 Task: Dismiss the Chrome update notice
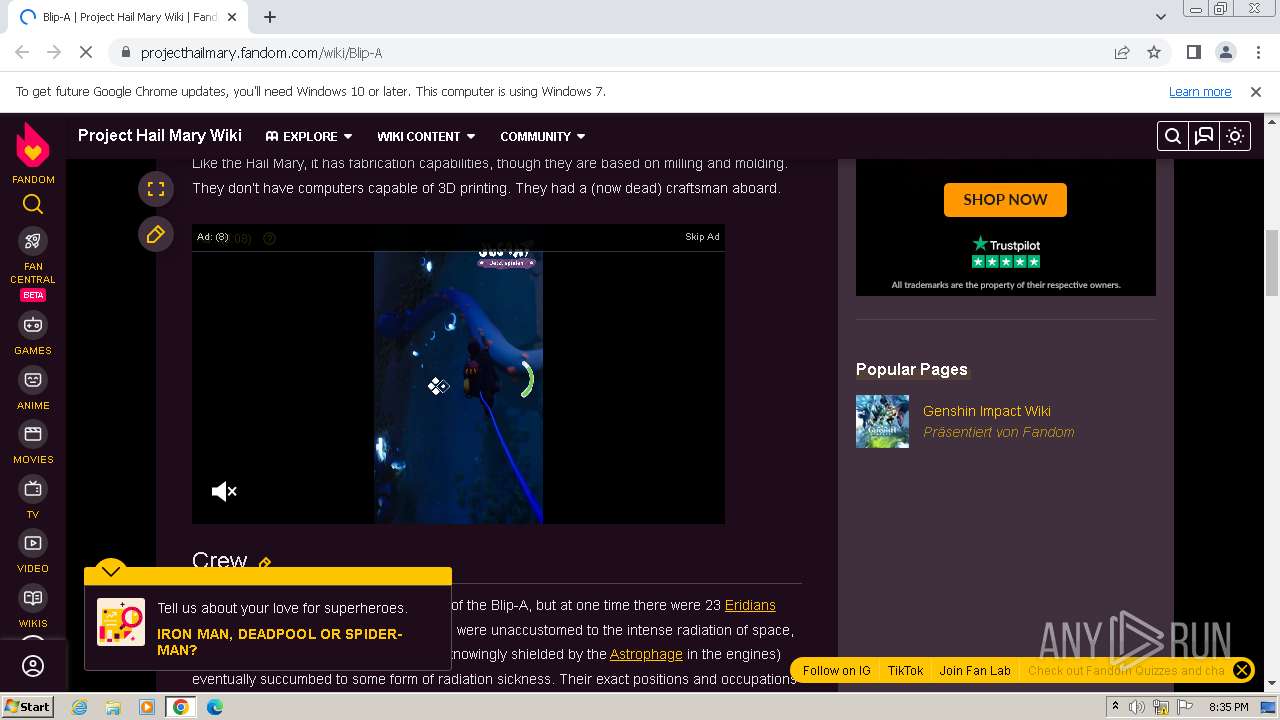[1256, 91]
